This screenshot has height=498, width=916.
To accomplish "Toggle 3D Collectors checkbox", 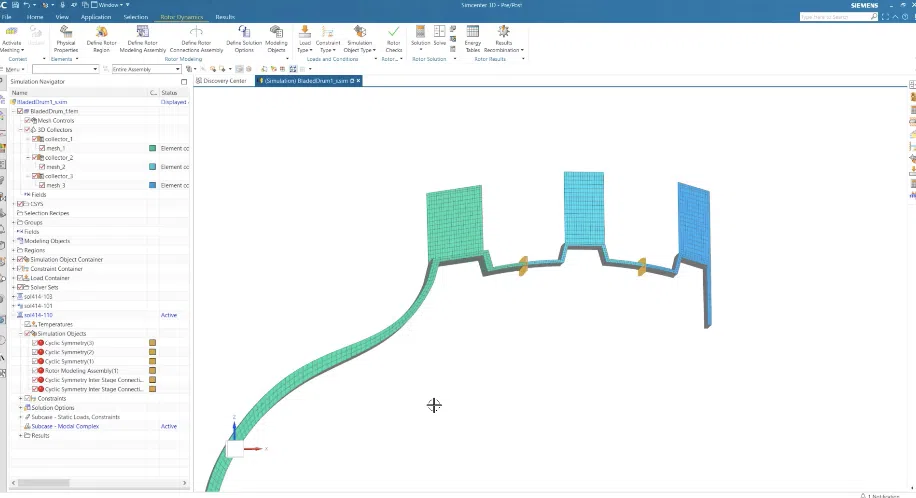I will (27, 130).
